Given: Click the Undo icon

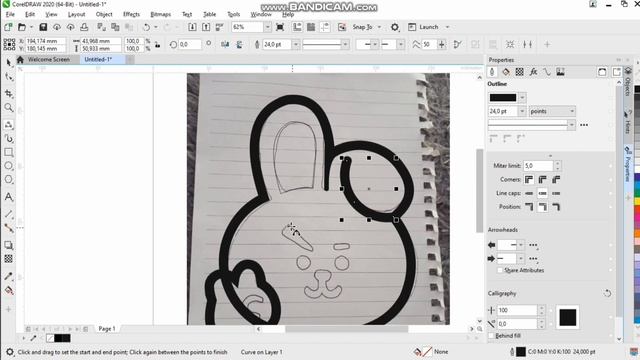Looking at the screenshot, I should (x=146, y=27).
